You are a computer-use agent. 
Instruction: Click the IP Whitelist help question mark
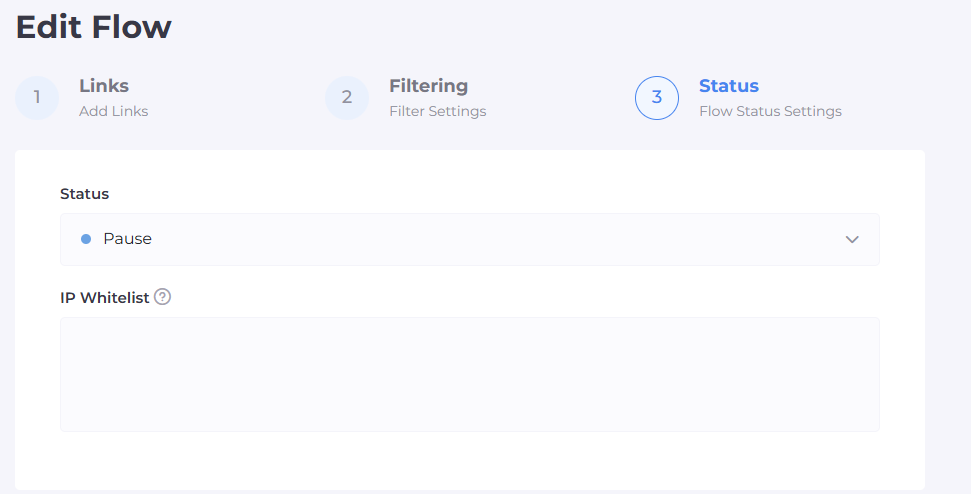(163, 296)
